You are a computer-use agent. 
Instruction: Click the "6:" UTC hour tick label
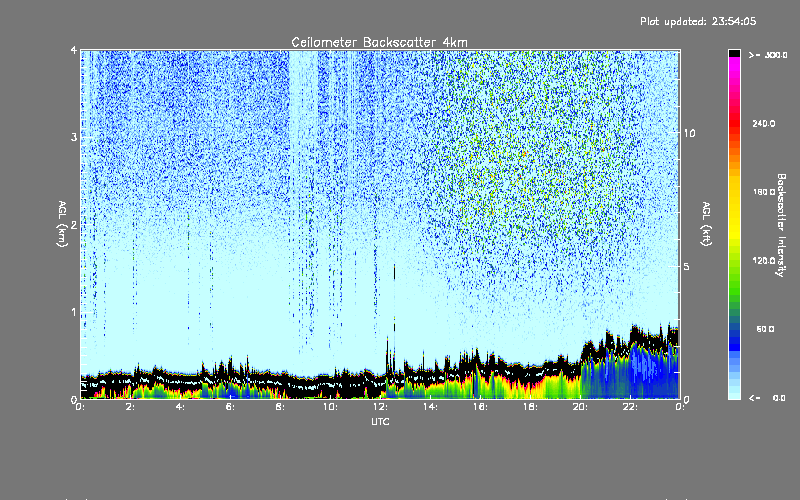(x=231, y=407)
